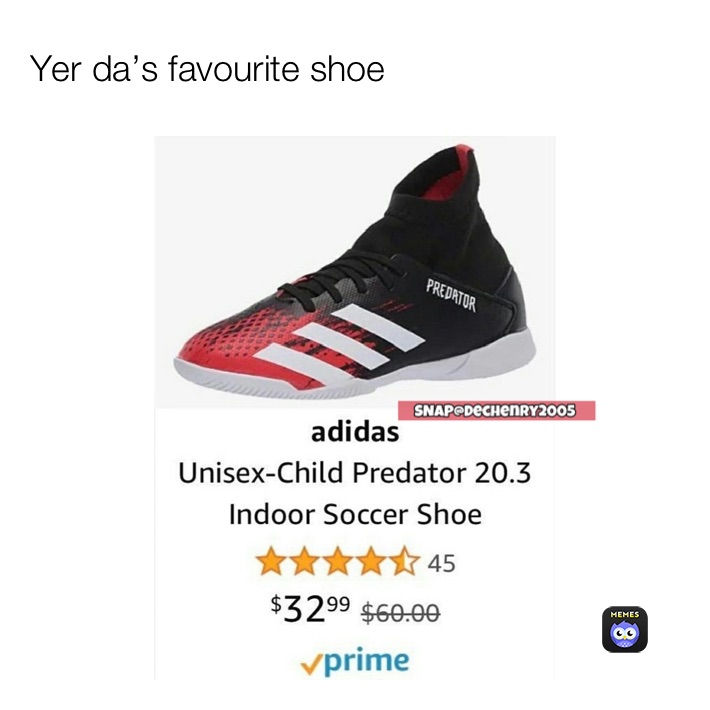Click the Snap@dechenry2005 watermark banner
The width and height of the screenshot is (710, 710).
coord(496,411)
